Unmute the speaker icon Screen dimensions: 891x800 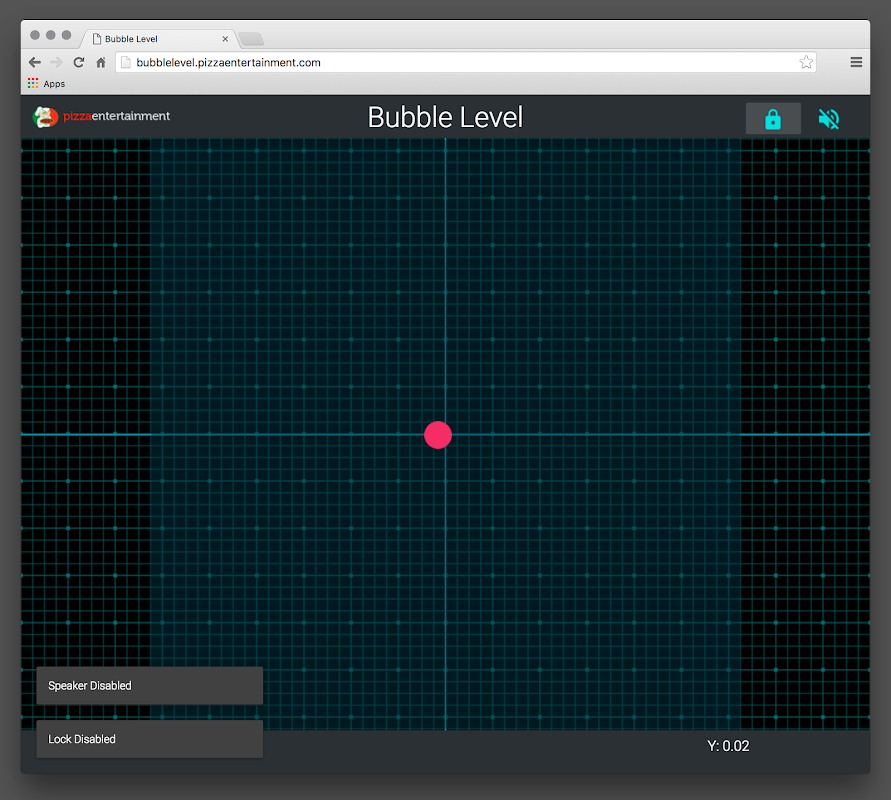click(828, 119)
